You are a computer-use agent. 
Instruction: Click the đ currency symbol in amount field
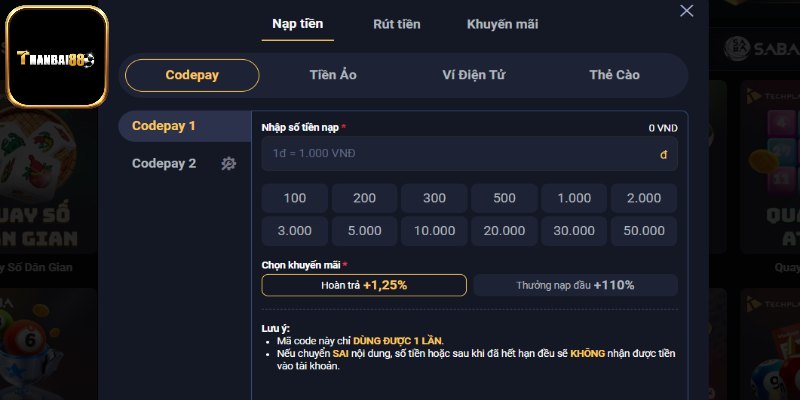pos(663,155)
